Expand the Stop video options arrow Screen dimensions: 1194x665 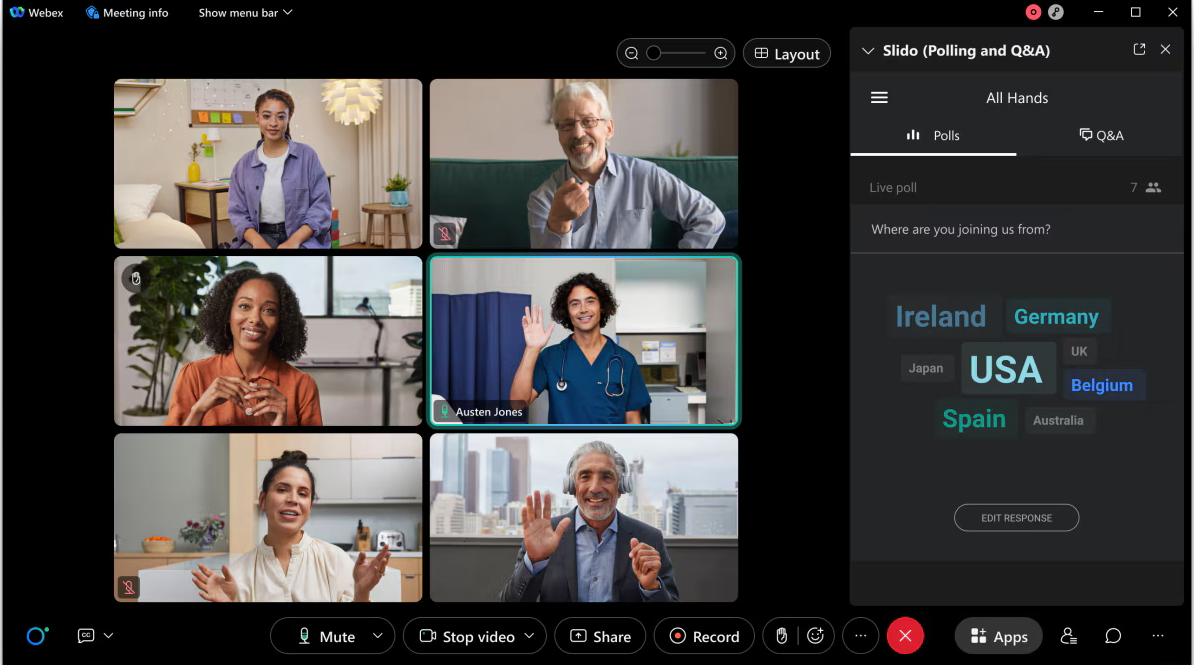click(x=530, y=636)
